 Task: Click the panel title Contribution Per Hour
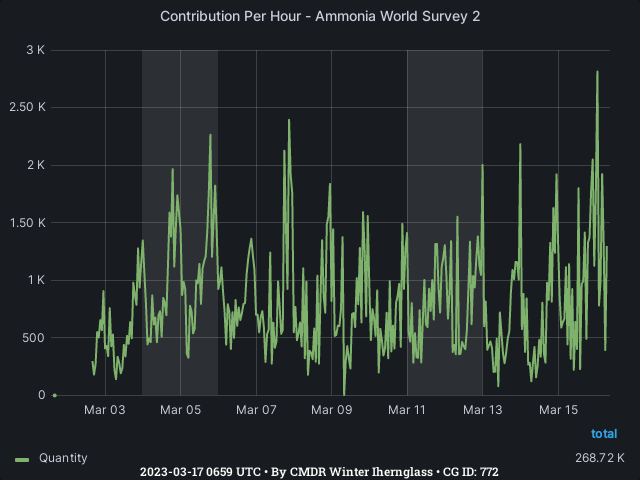320,16
